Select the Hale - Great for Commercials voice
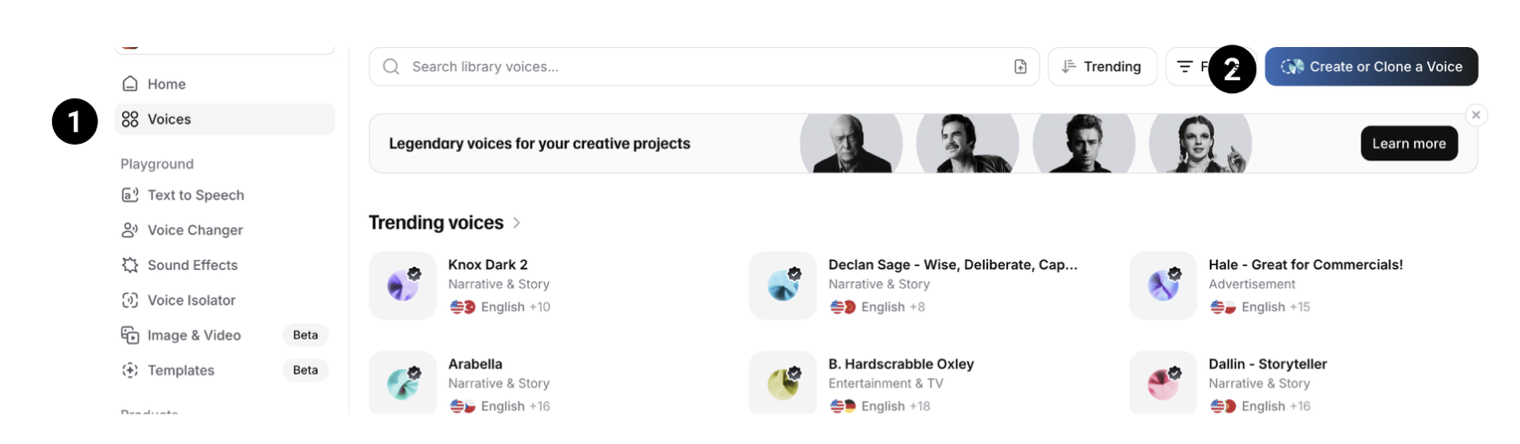1520x444 pixels. (1305, 265)
